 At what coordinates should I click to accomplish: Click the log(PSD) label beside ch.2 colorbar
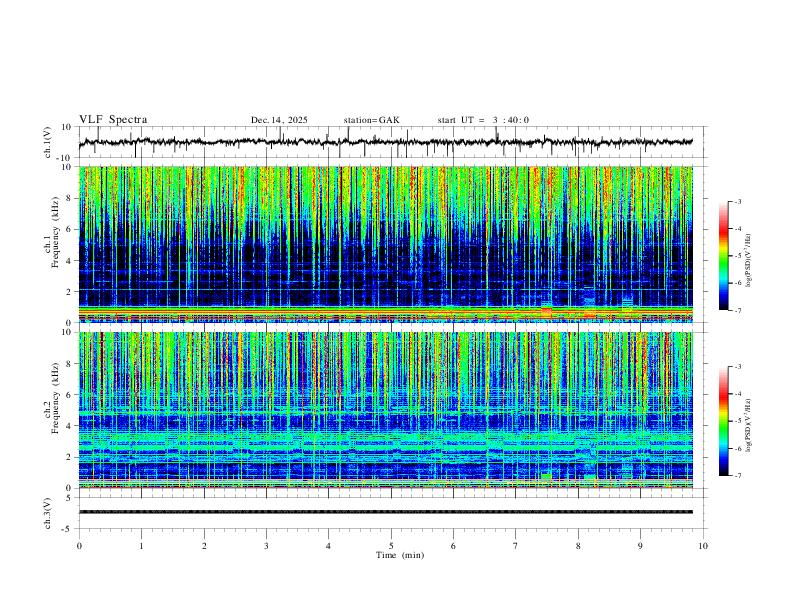[x=748, y=425]
